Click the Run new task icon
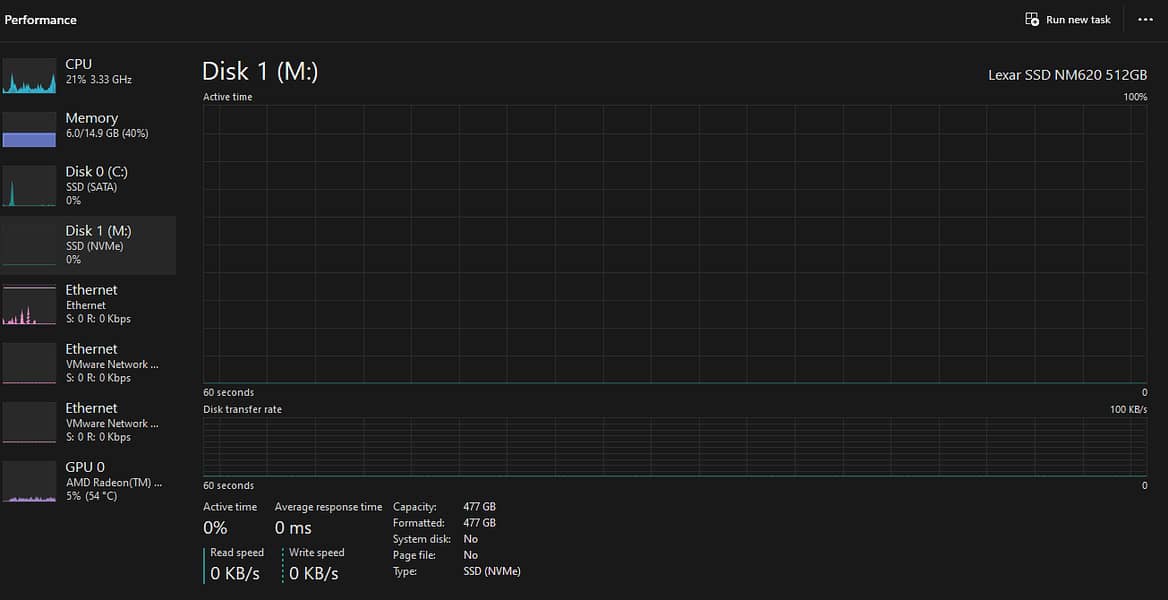Image resolution: width=1168 pixels, height=600 pixels. [1032, 19]
